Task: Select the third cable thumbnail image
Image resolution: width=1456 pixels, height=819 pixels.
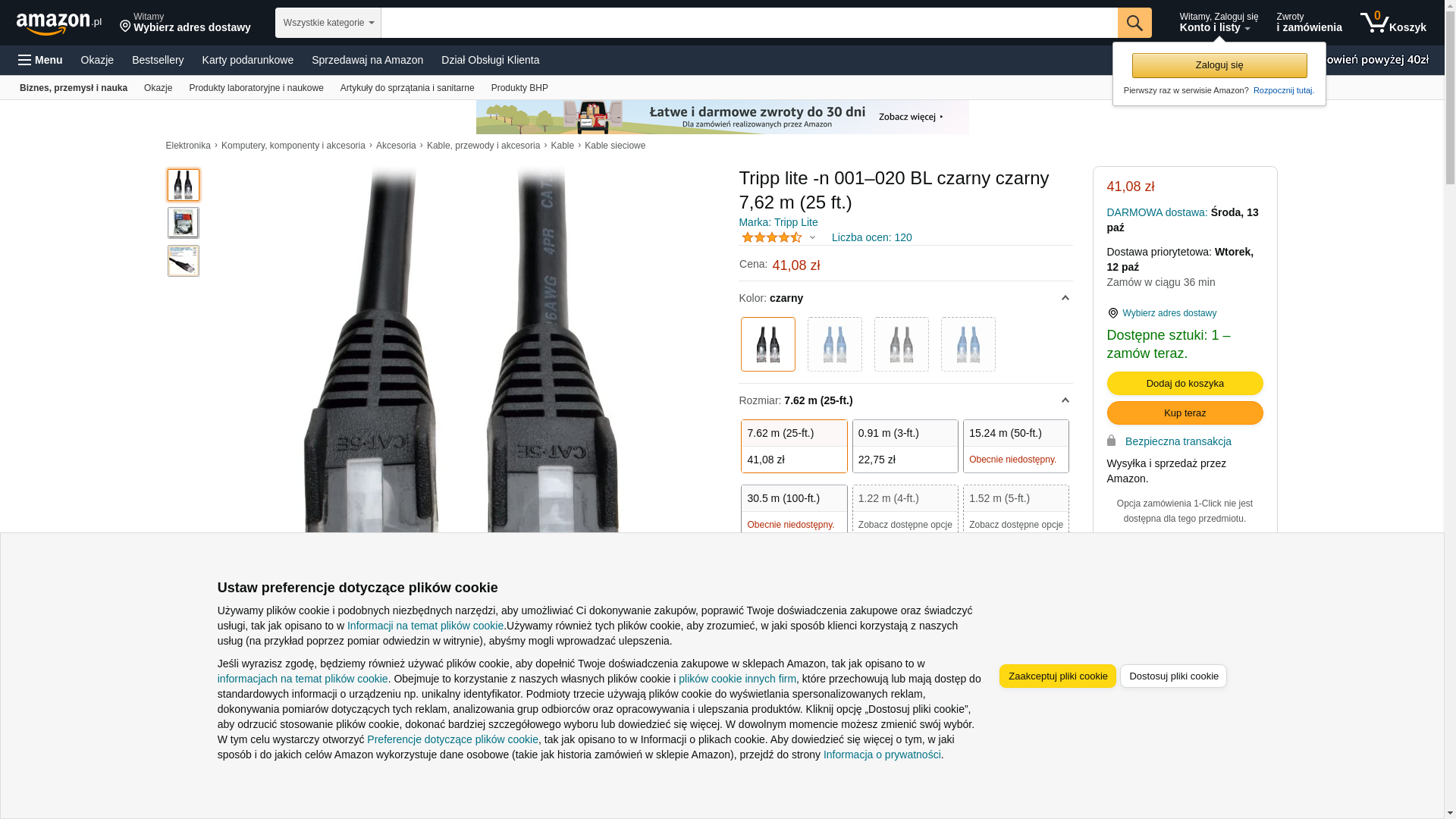Action: [x=184, y=261]
